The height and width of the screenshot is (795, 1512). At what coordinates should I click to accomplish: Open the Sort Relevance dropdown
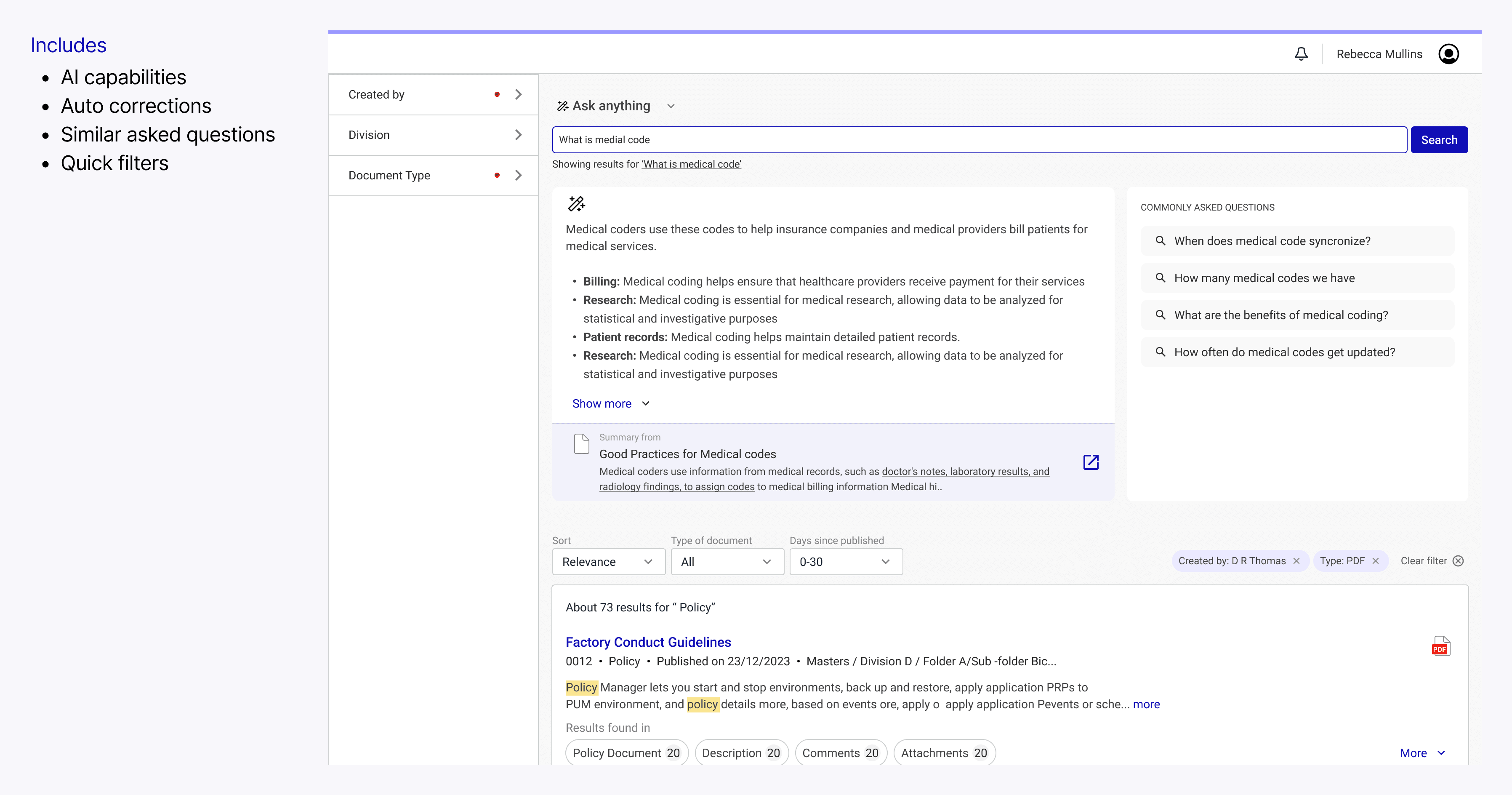[608, 562]
